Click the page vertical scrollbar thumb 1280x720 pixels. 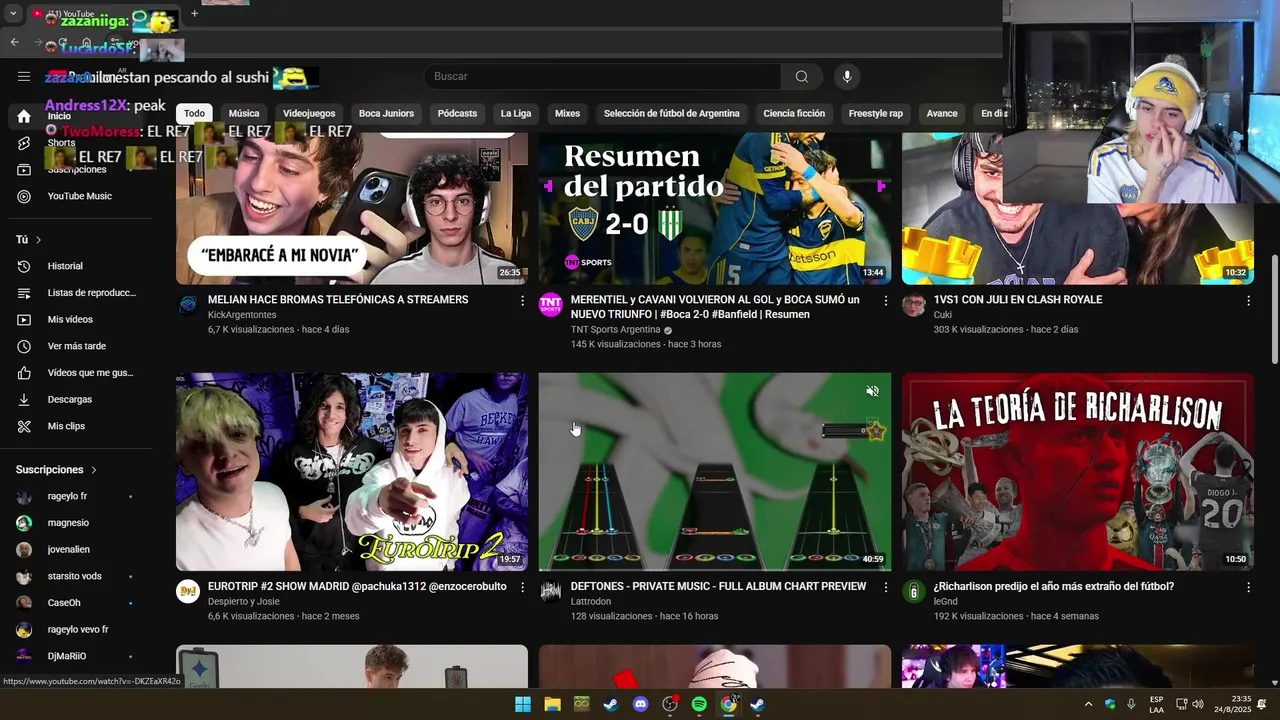tap(1274, 310)
